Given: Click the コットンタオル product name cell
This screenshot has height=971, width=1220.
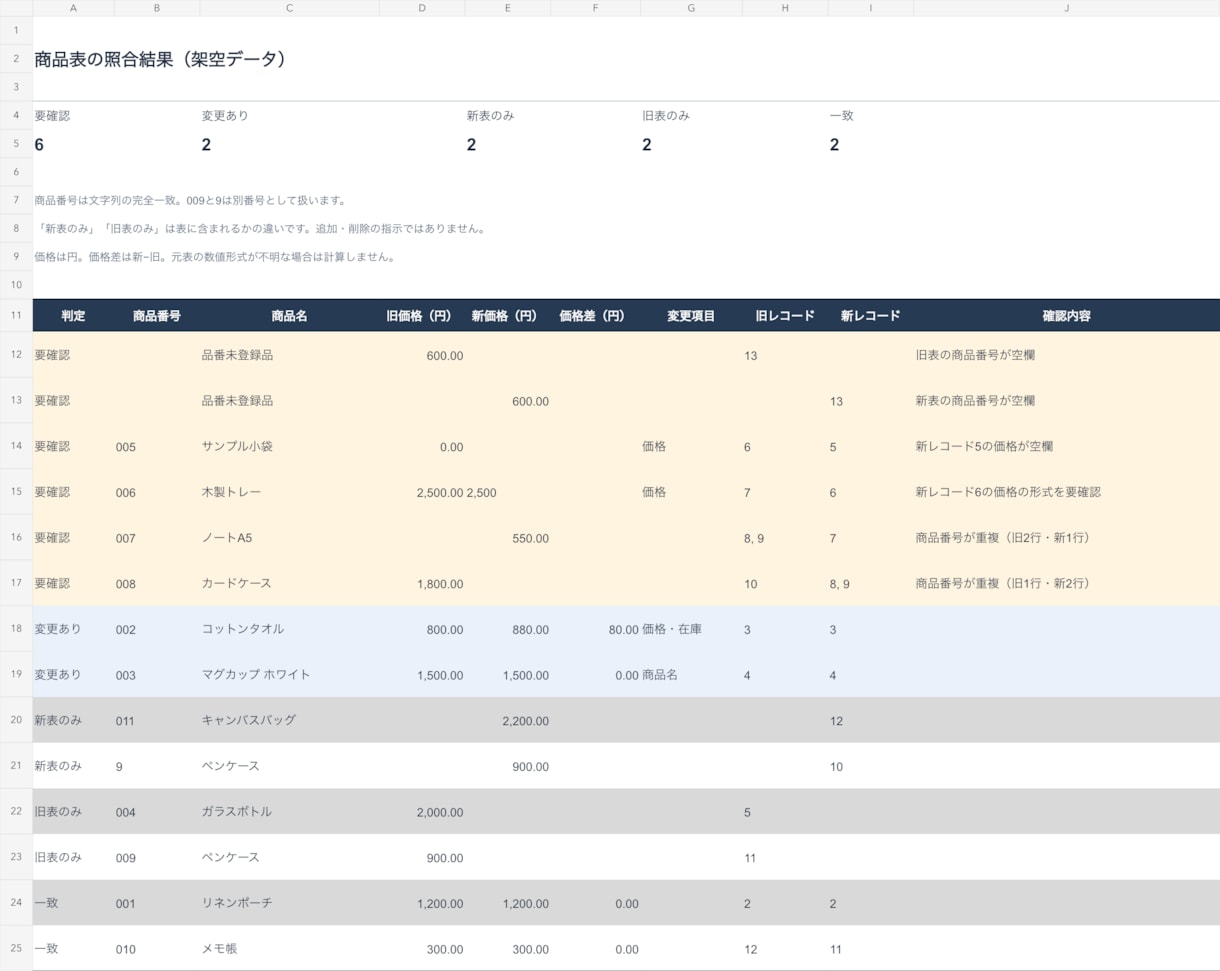Looking at the screenshot, I should tap(290, 629).
